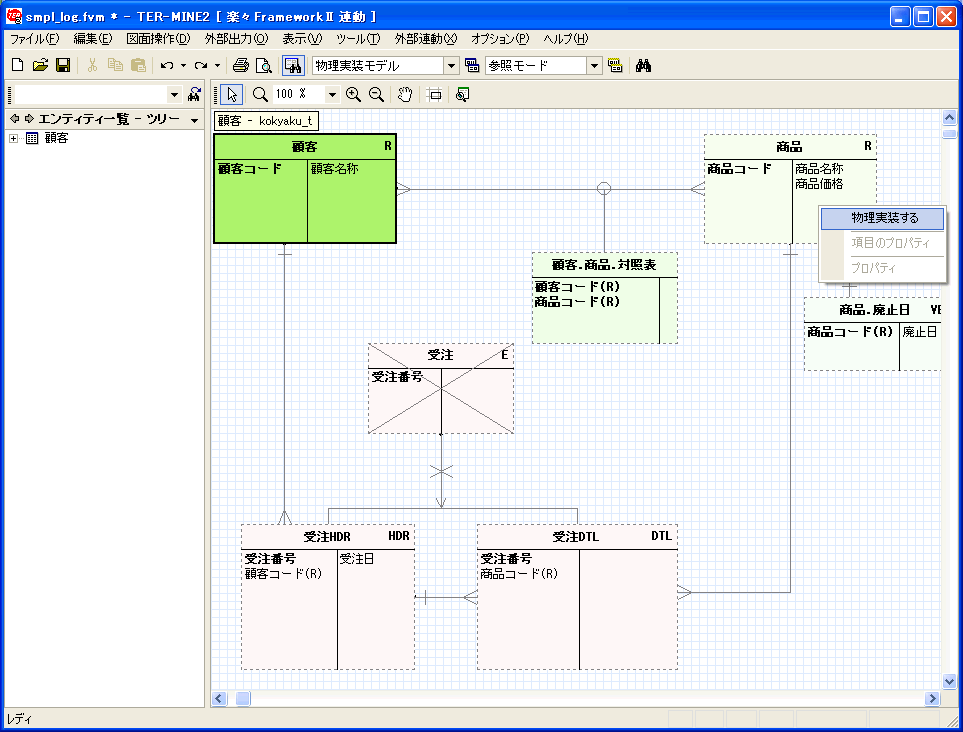This screenshot has width=963, height=732.
Task: Click the copy icon in toolbar
Action: pyautogui.click(x=115, y=65)
